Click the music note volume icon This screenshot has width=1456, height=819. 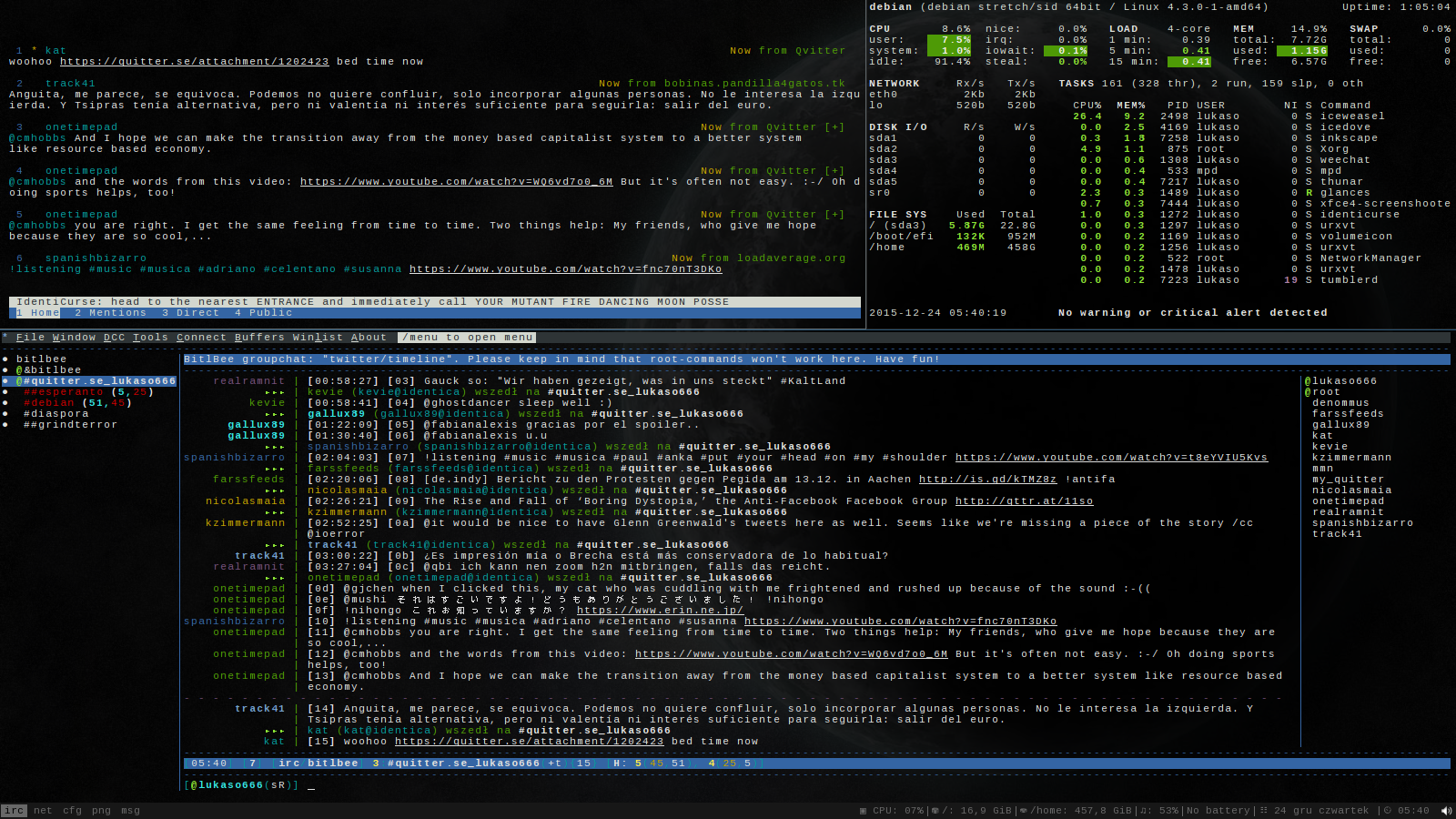click(1144, 811)
